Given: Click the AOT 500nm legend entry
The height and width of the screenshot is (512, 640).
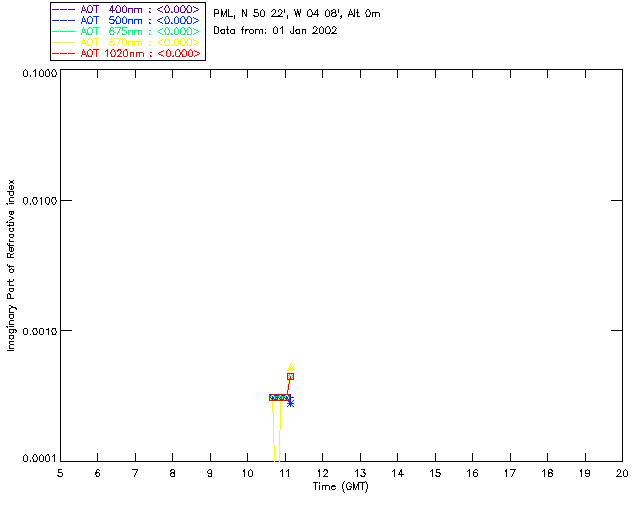Looking at the screenshot, I should [126, 20].
